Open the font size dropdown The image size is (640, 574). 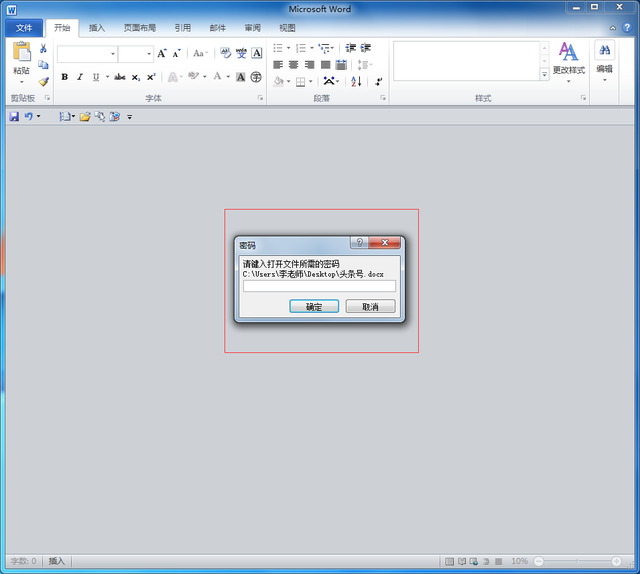point(149,54)
